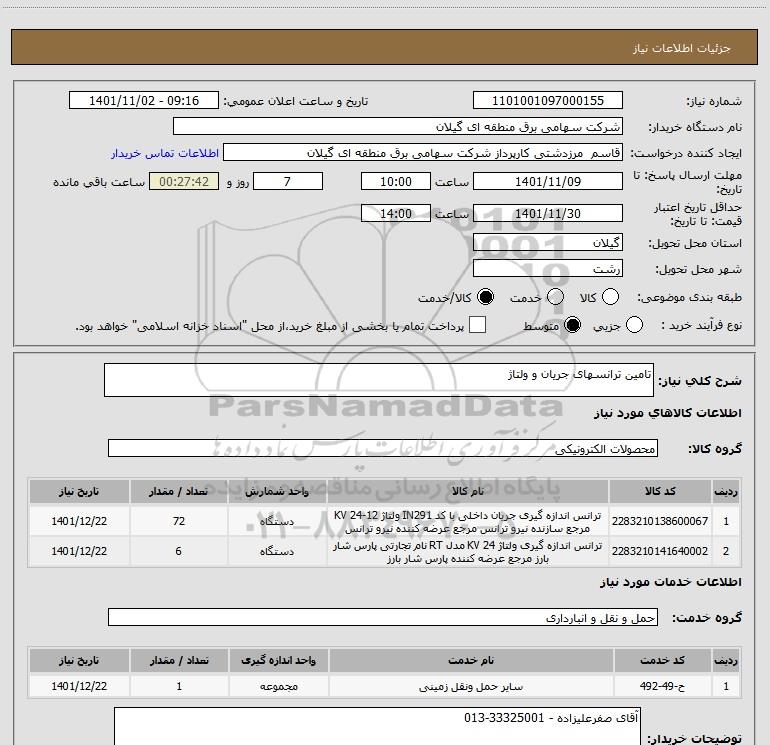Image resolution: width=770 pixels, height=745 pixels.
Task: Click buyer organization name field
Action: [x=398, y=127]
